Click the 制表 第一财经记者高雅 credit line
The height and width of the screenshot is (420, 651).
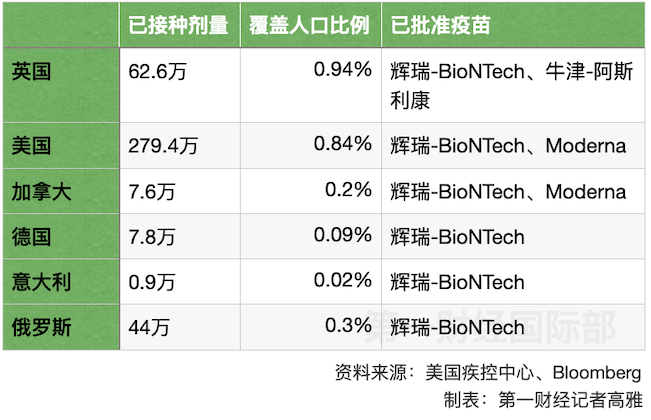pos(543,400)
